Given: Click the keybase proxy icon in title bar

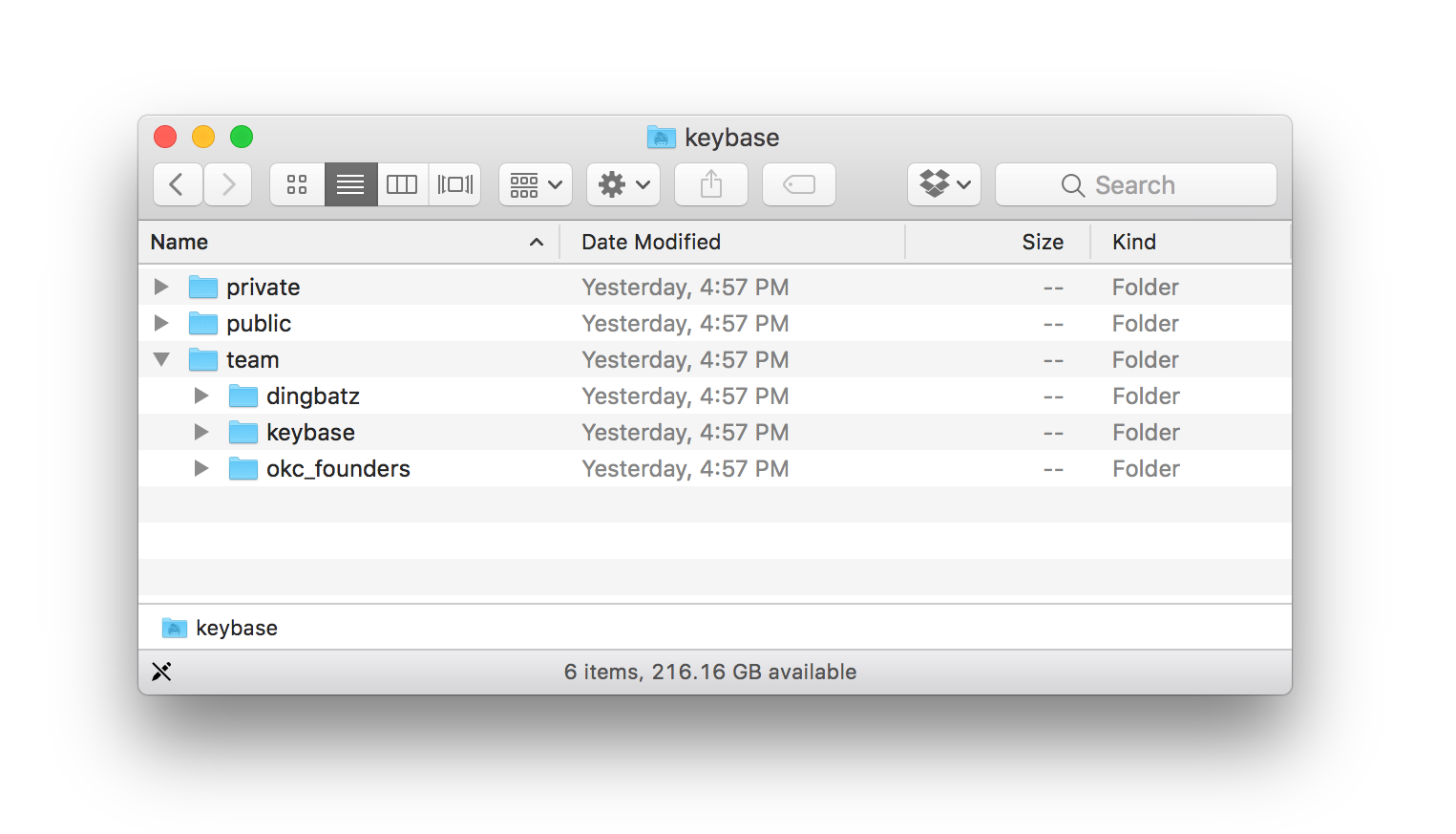Looking at the screenshot, I should 661,138.
